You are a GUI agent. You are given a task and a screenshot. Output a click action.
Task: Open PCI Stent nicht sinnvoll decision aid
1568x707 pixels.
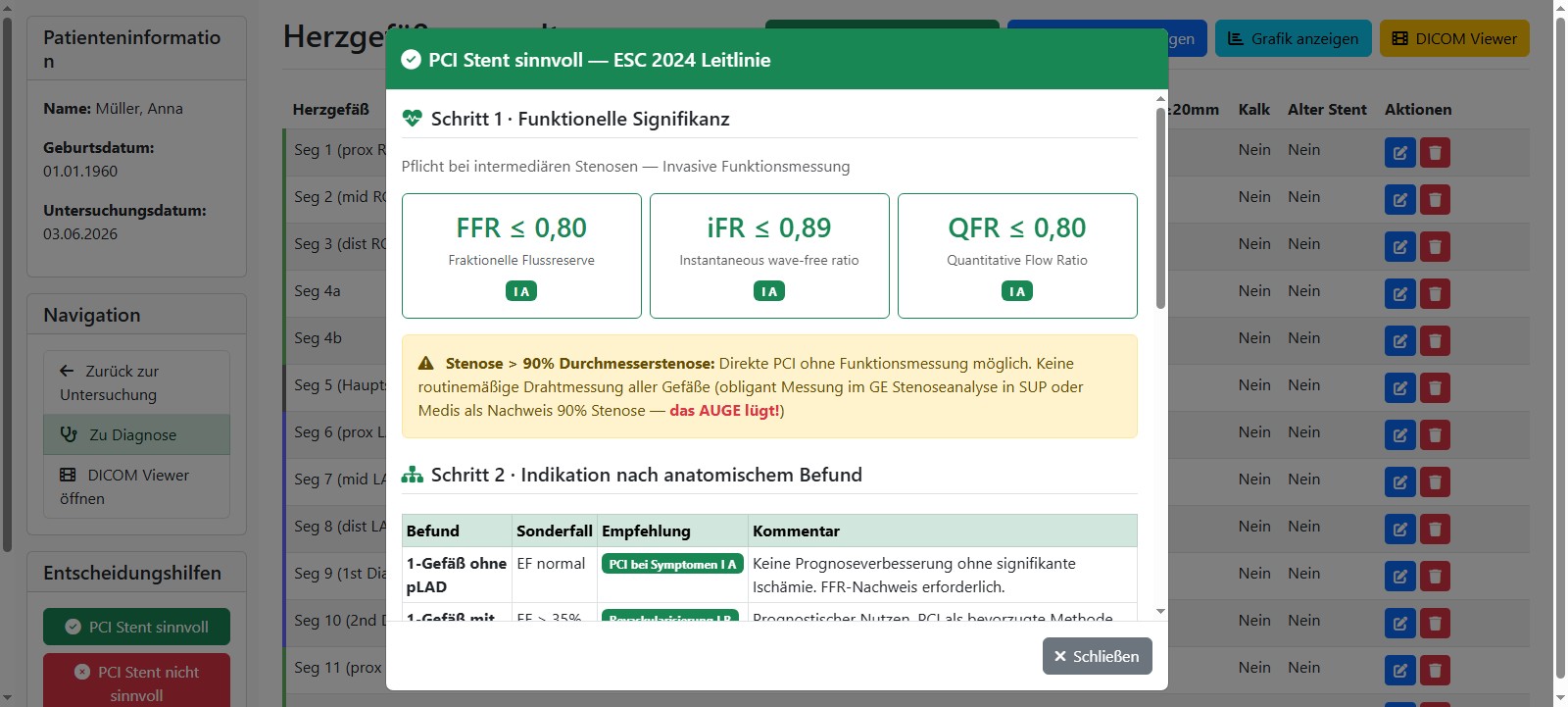click(x=136, y=681)
